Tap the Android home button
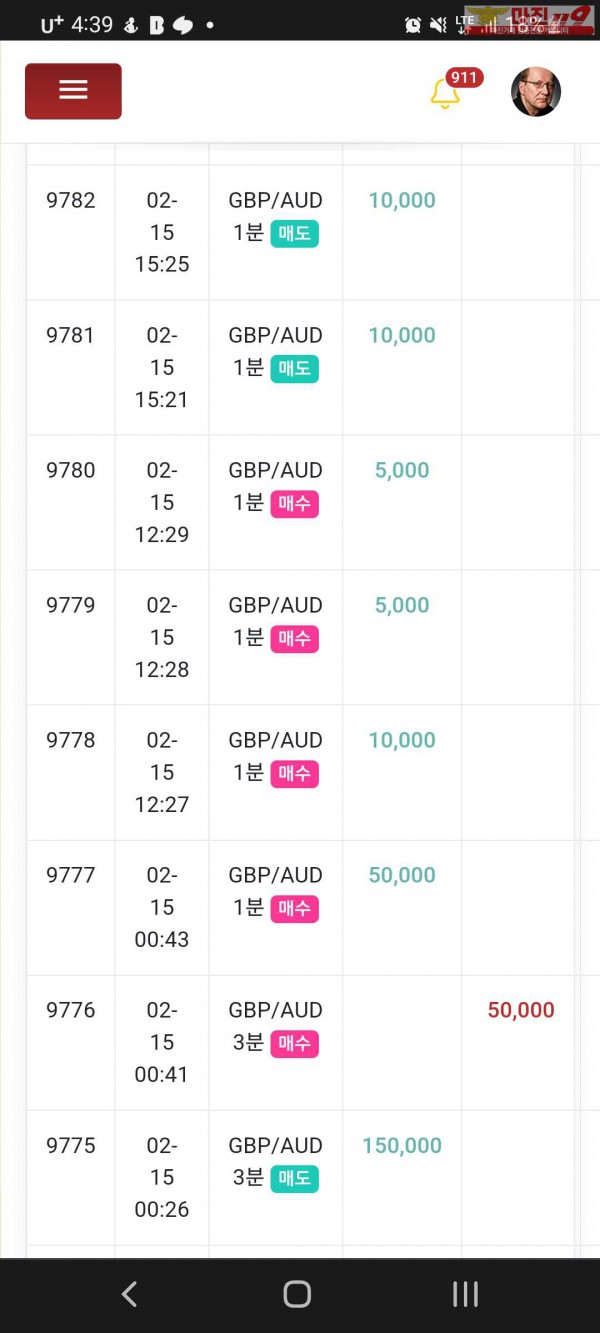 point(297,1294)
